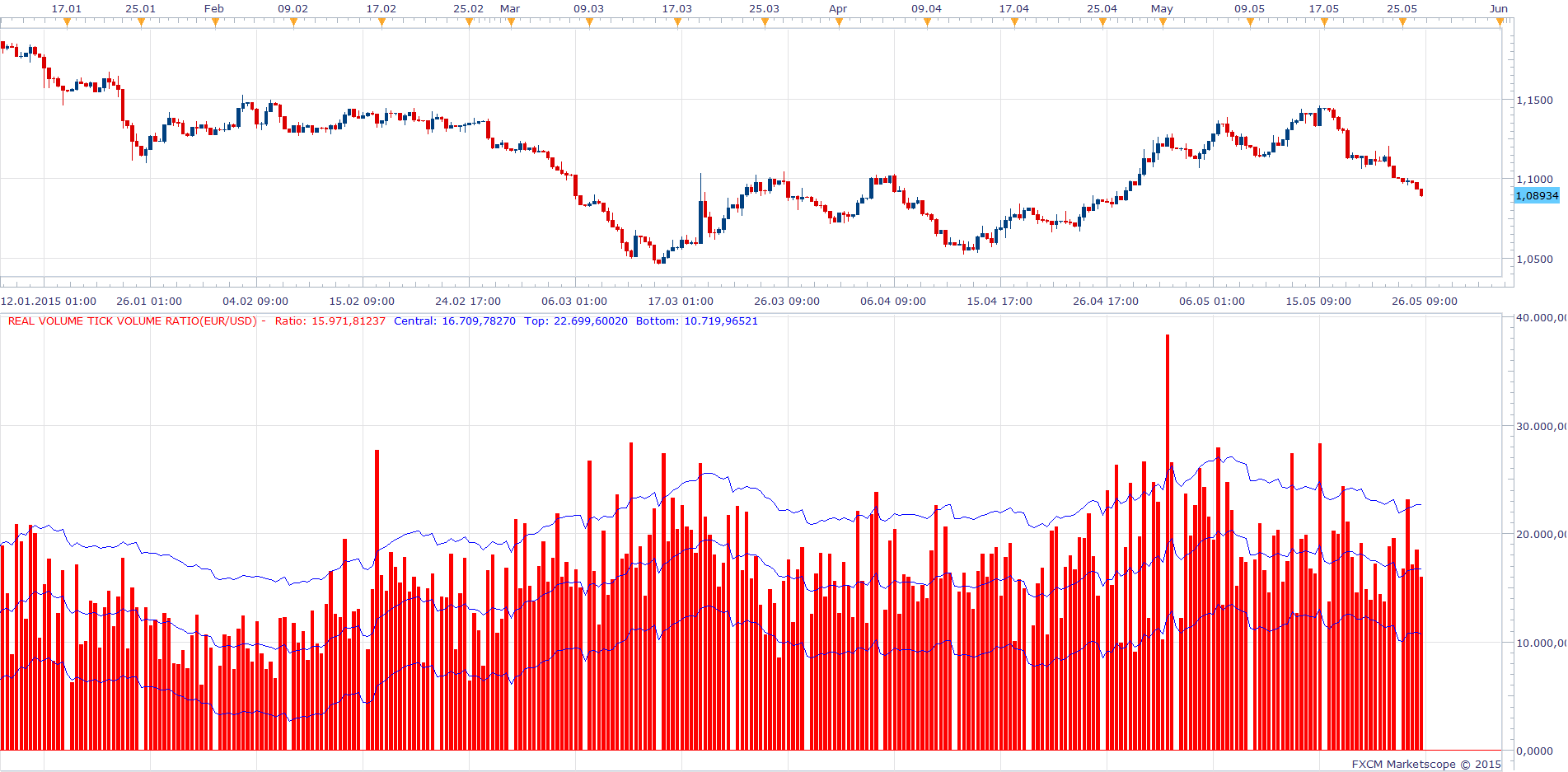Image resolution: width=1568 pixels, height=772 pixels.
Task: Click the 17.05 date label on top axis
Action: point(1323,8)
